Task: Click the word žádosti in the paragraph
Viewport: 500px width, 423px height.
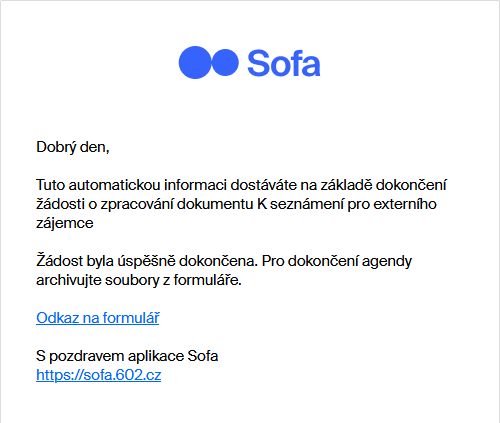Action: [60, 204]
